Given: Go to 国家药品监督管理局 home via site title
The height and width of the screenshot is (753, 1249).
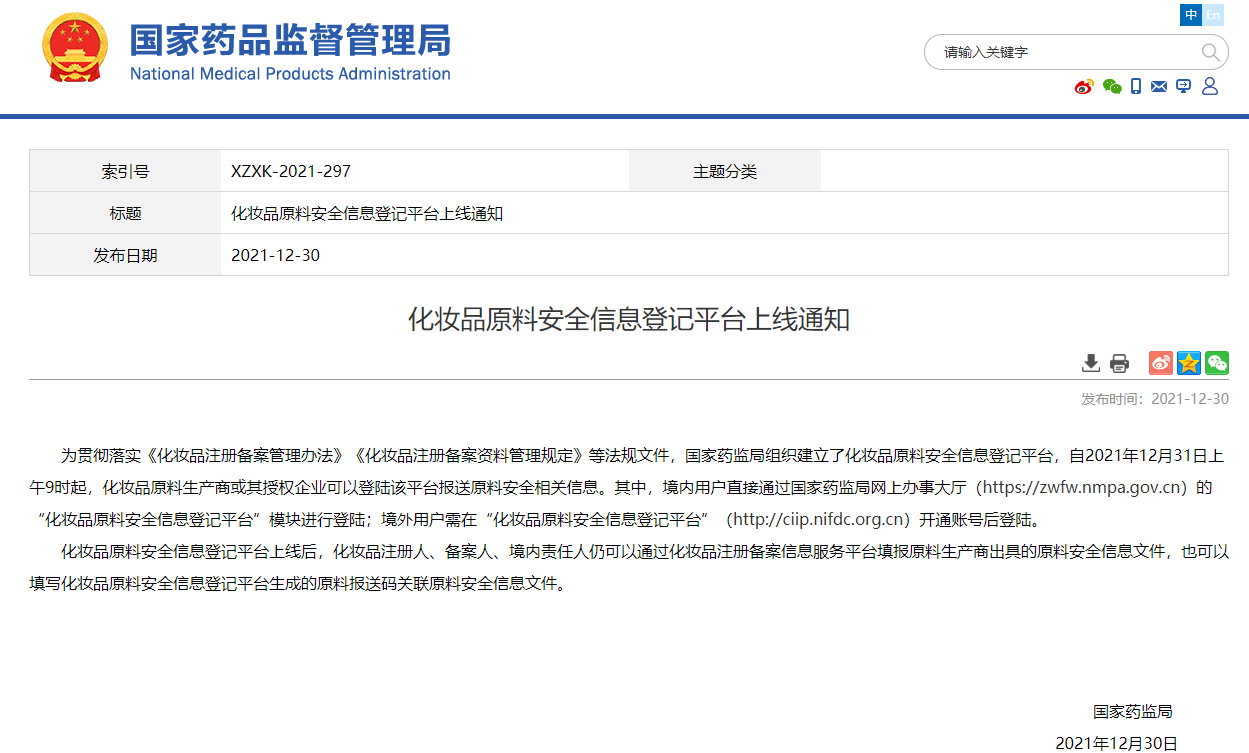Looking at the screenshot, I should (x=290, y=40).
